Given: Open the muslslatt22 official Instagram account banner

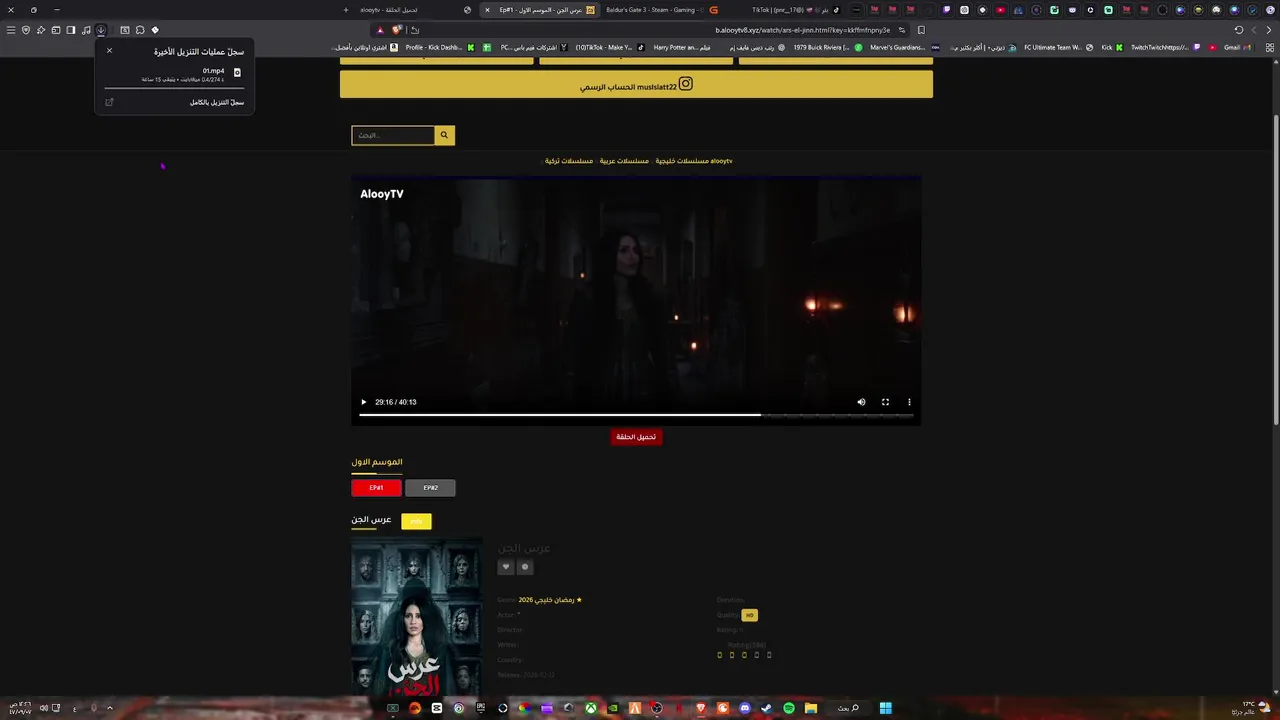Looking at the screenshot, I should tap(636, 85).
